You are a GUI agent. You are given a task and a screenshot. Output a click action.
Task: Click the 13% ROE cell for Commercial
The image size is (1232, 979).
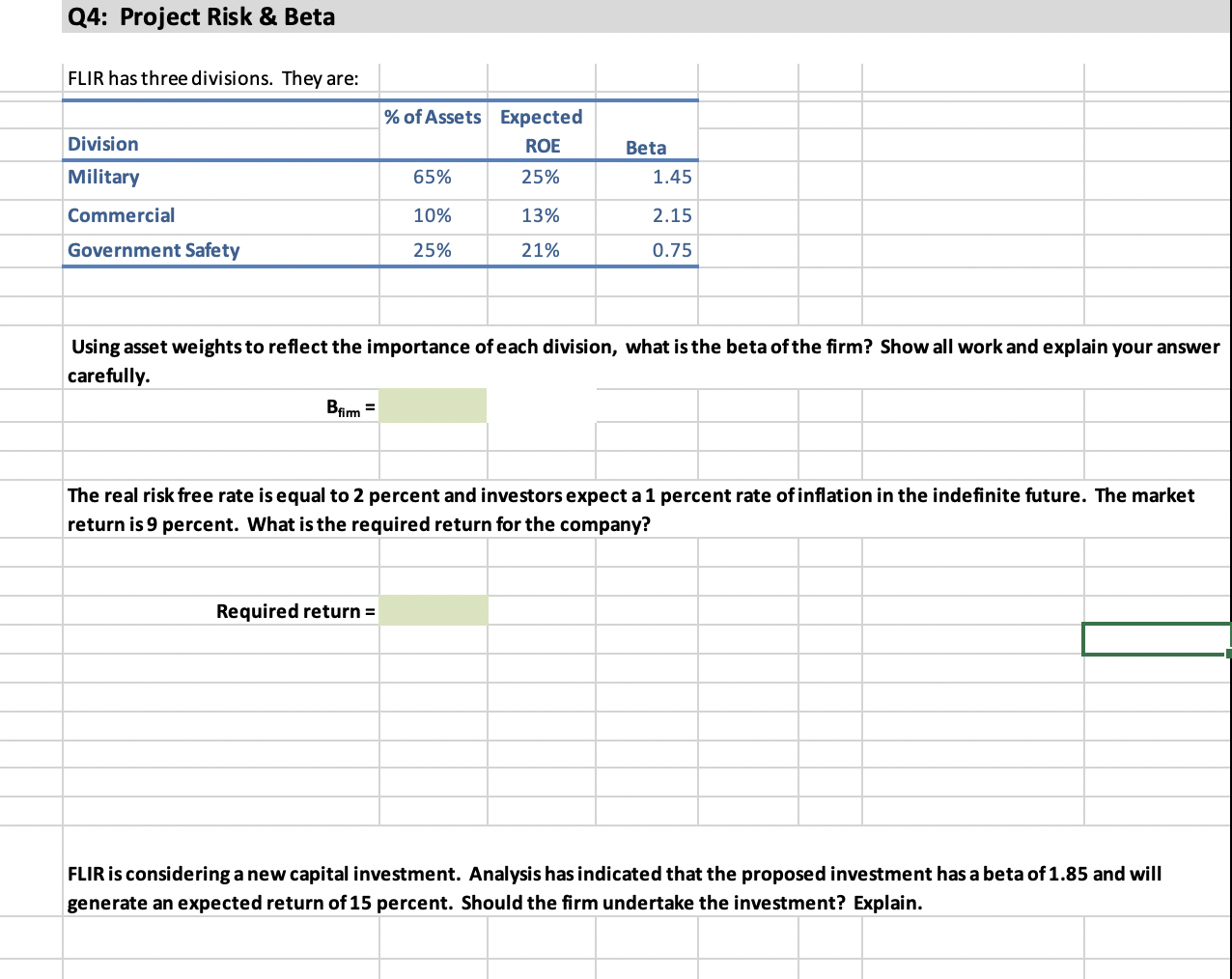click(x=542, y=214)
